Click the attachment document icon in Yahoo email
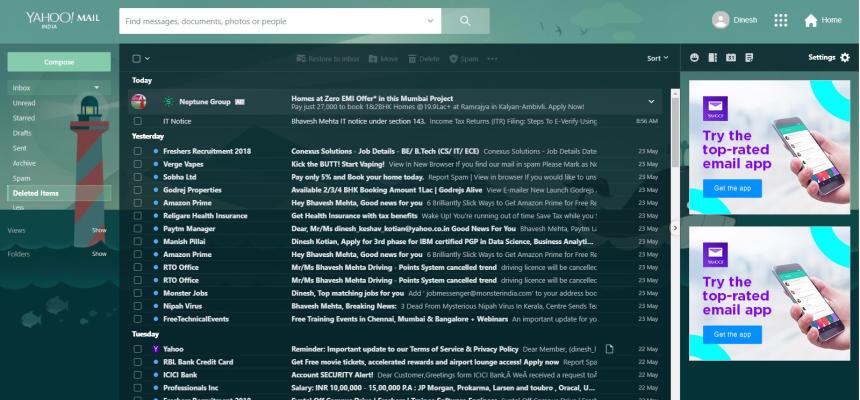This screenshot has width=860, height=400. [x=609, y=349]
